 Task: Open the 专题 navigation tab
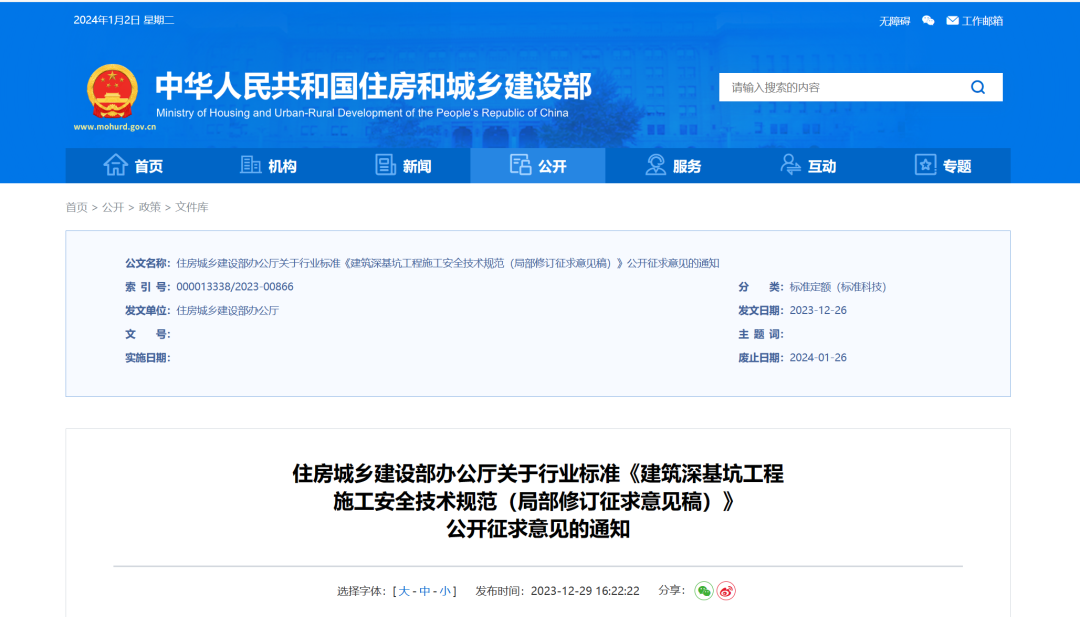(943, 166)
